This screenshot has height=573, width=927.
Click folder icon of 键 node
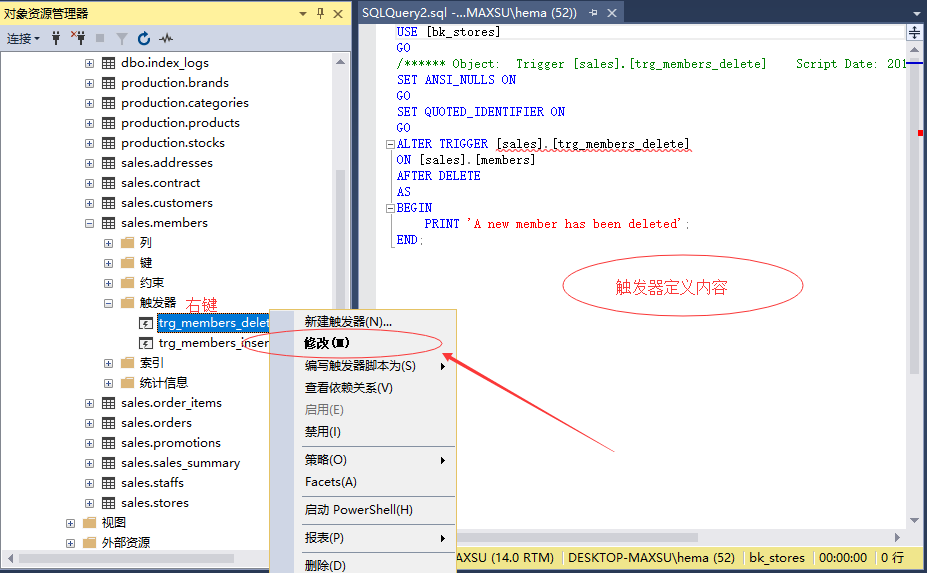click(128, 263)
